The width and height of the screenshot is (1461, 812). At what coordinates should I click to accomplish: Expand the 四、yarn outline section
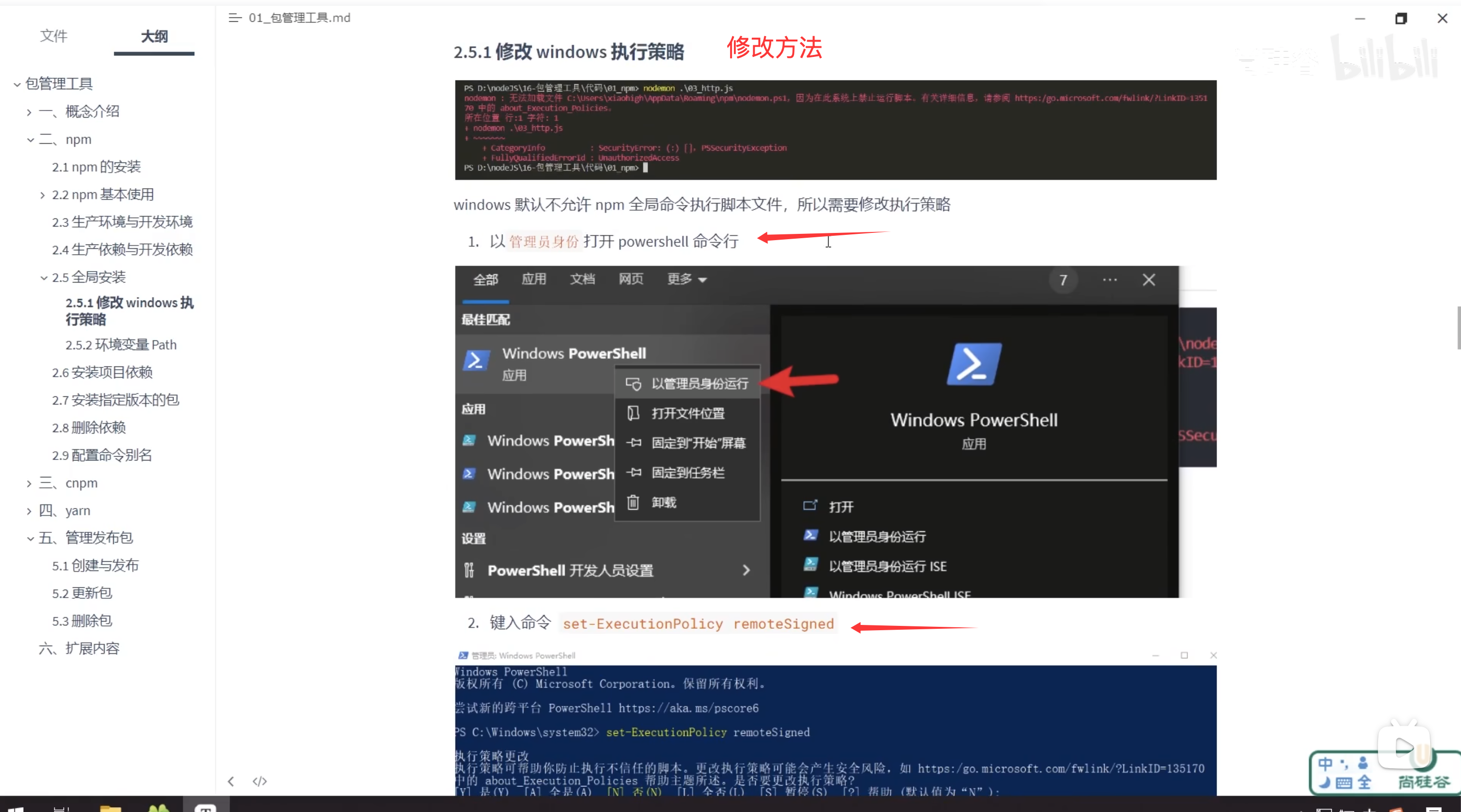point(29,511)
